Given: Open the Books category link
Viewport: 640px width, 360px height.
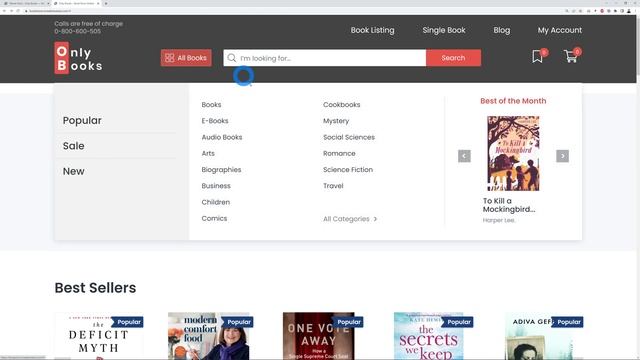Looking at the screenshot, I should (211, 104).
